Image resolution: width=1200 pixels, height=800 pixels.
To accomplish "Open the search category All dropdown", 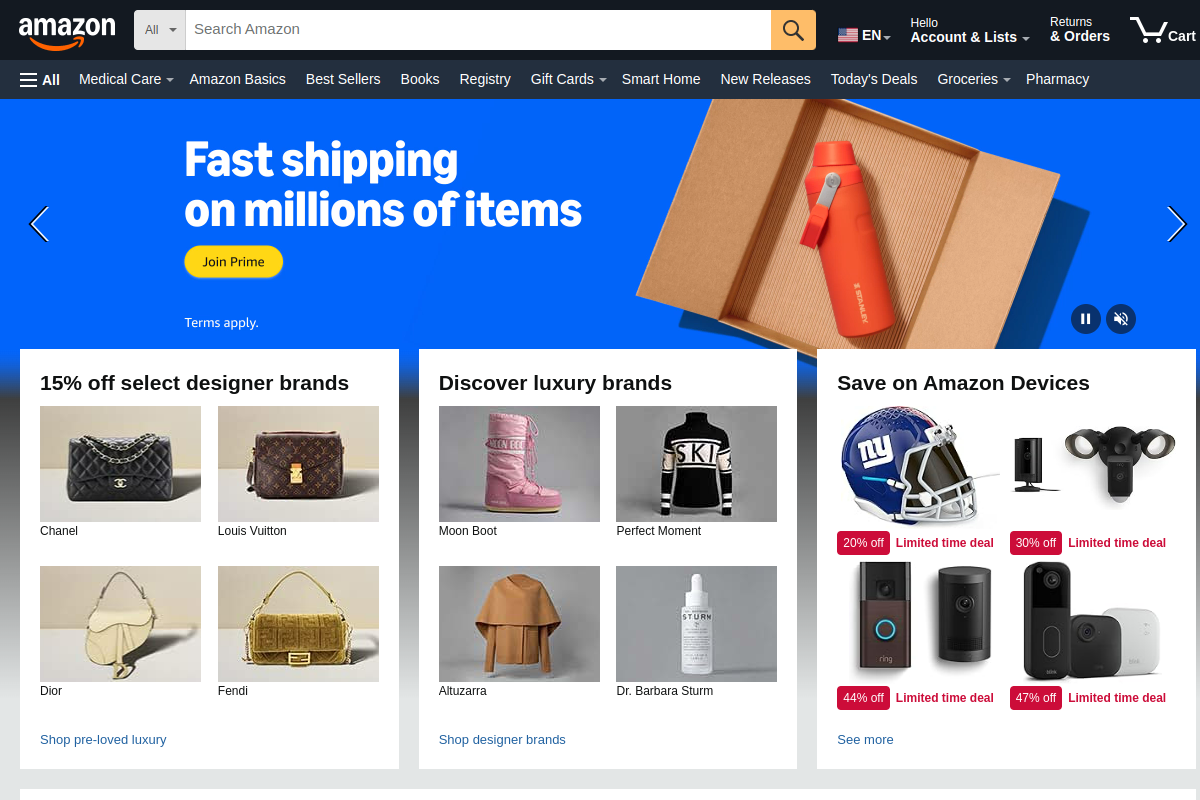I will point(160,30).
